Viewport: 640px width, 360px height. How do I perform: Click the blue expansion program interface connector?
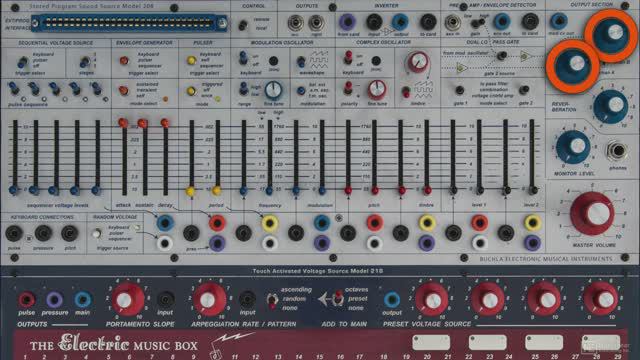pyautogui.click(x=129, y=23)
